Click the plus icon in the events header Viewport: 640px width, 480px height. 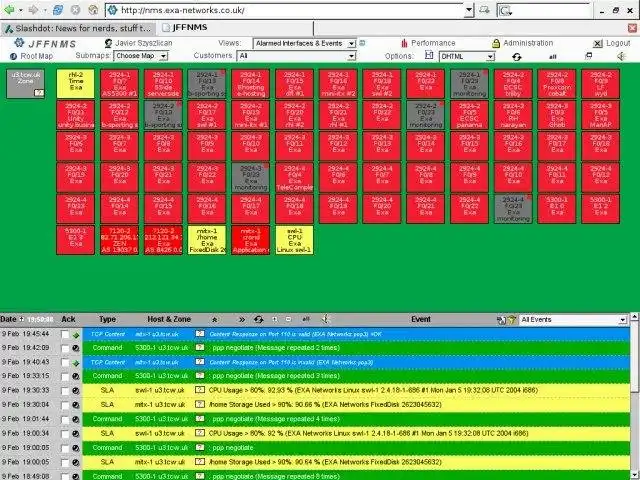(x=275, y=320)
